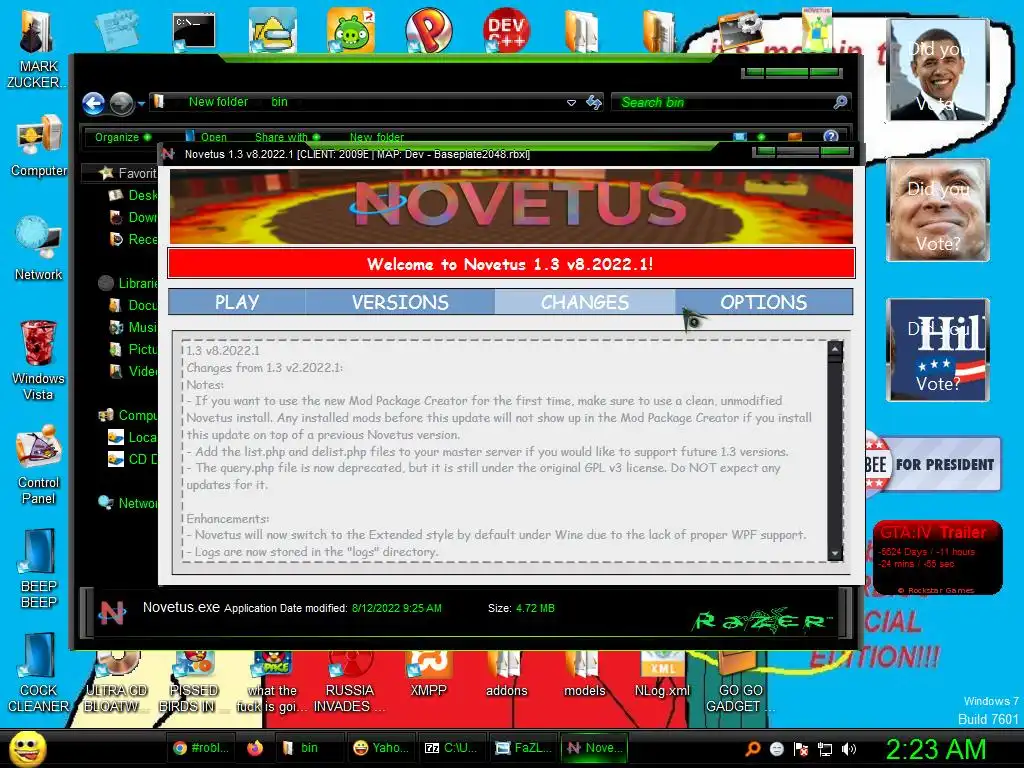Switch to the VERSIONS tab
This screenshot has height=768, width=1024.
click(x=400, y=302)
